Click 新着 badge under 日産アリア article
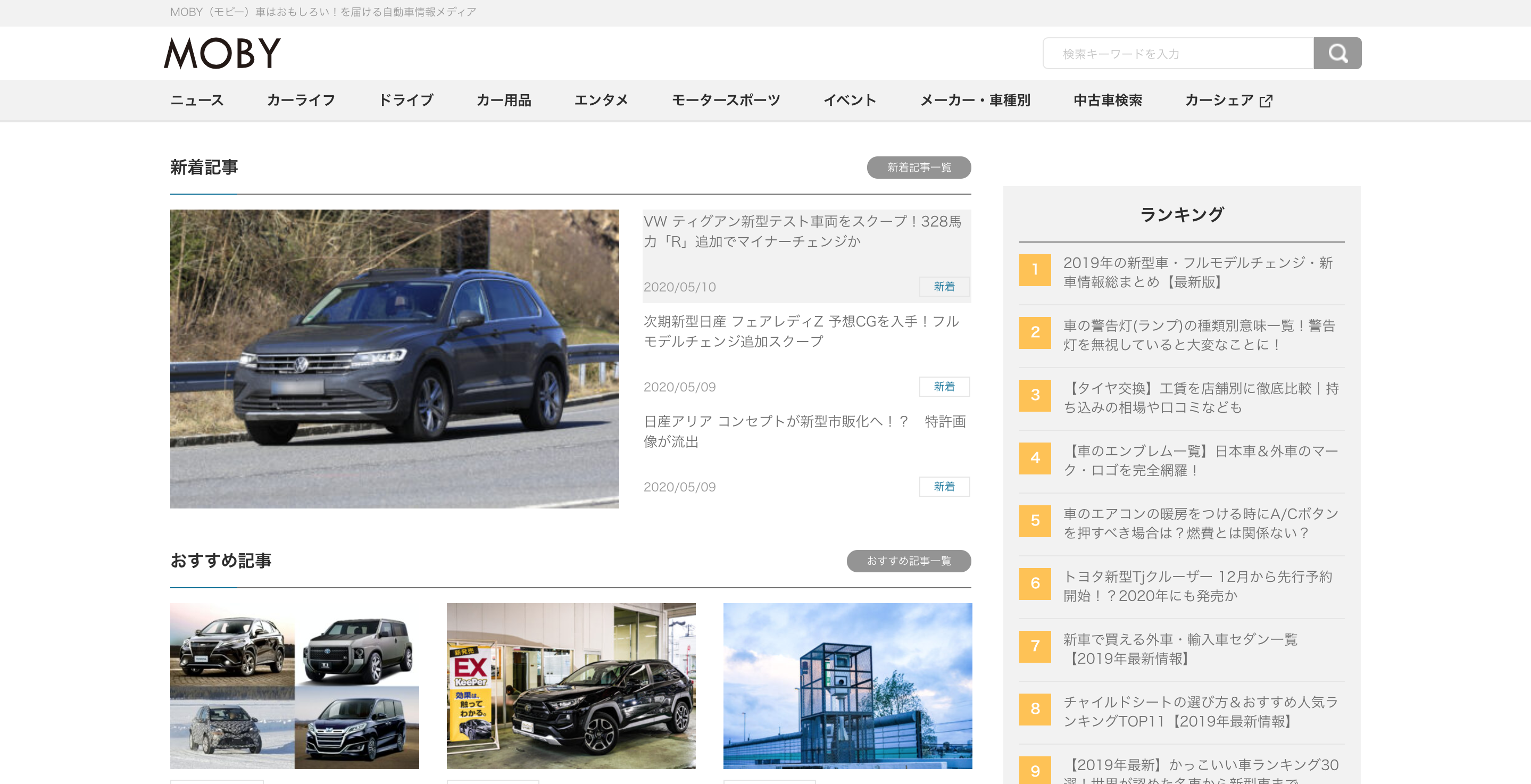The image size is (1531, 784). point(944,486)
